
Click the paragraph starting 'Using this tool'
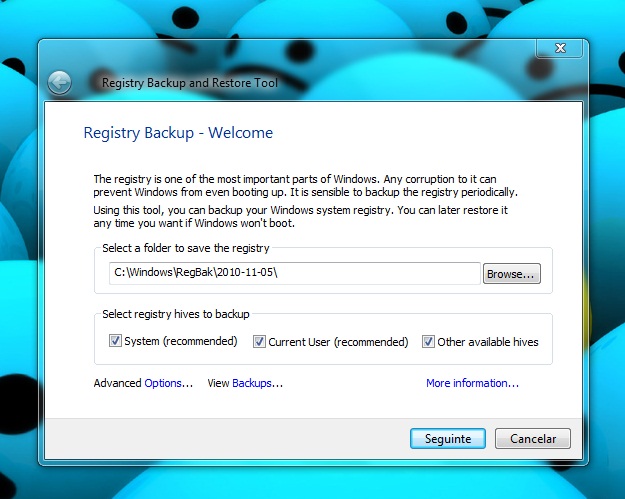point(301,216)
